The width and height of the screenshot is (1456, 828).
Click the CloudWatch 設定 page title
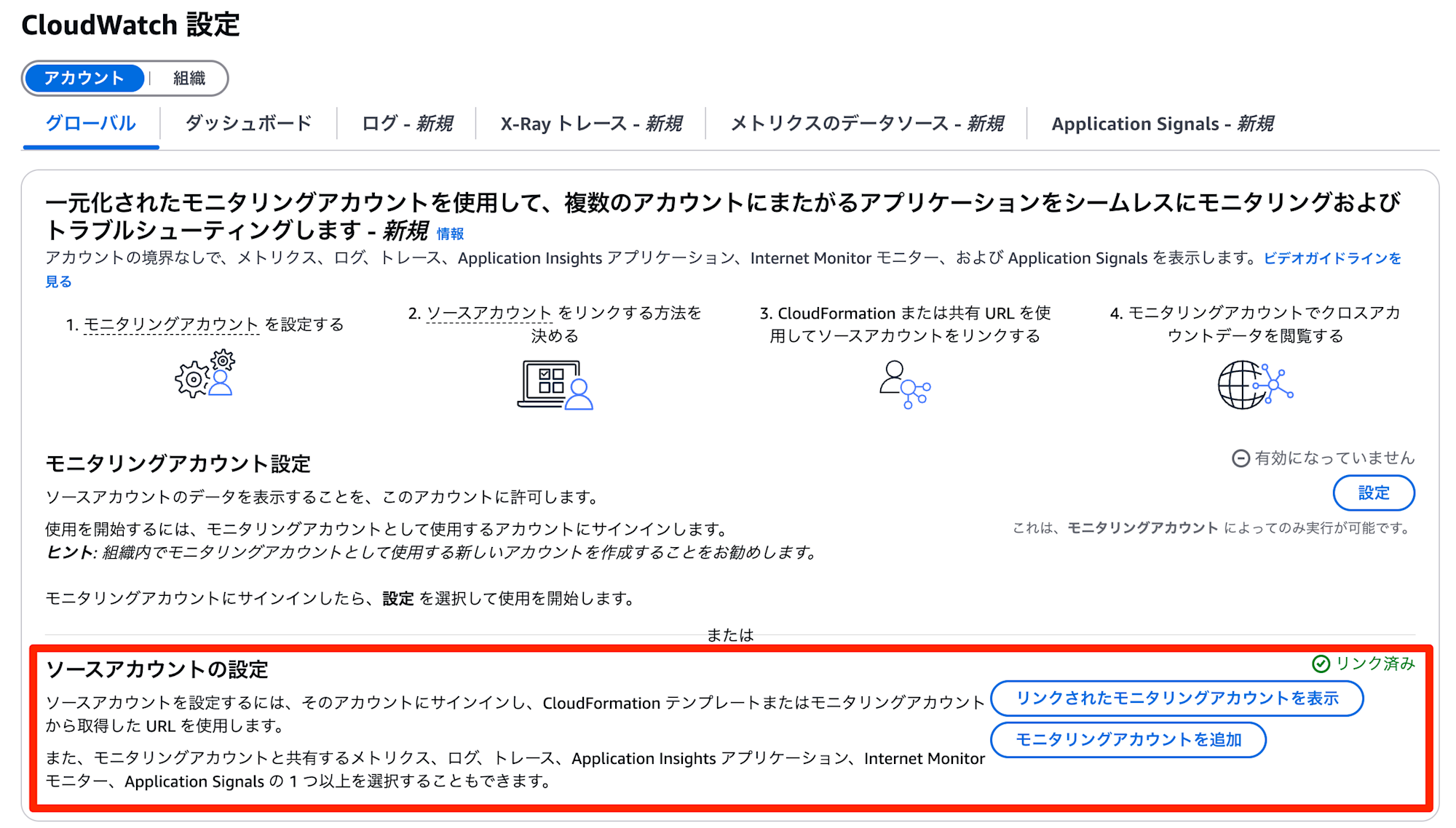coord(130,25)
